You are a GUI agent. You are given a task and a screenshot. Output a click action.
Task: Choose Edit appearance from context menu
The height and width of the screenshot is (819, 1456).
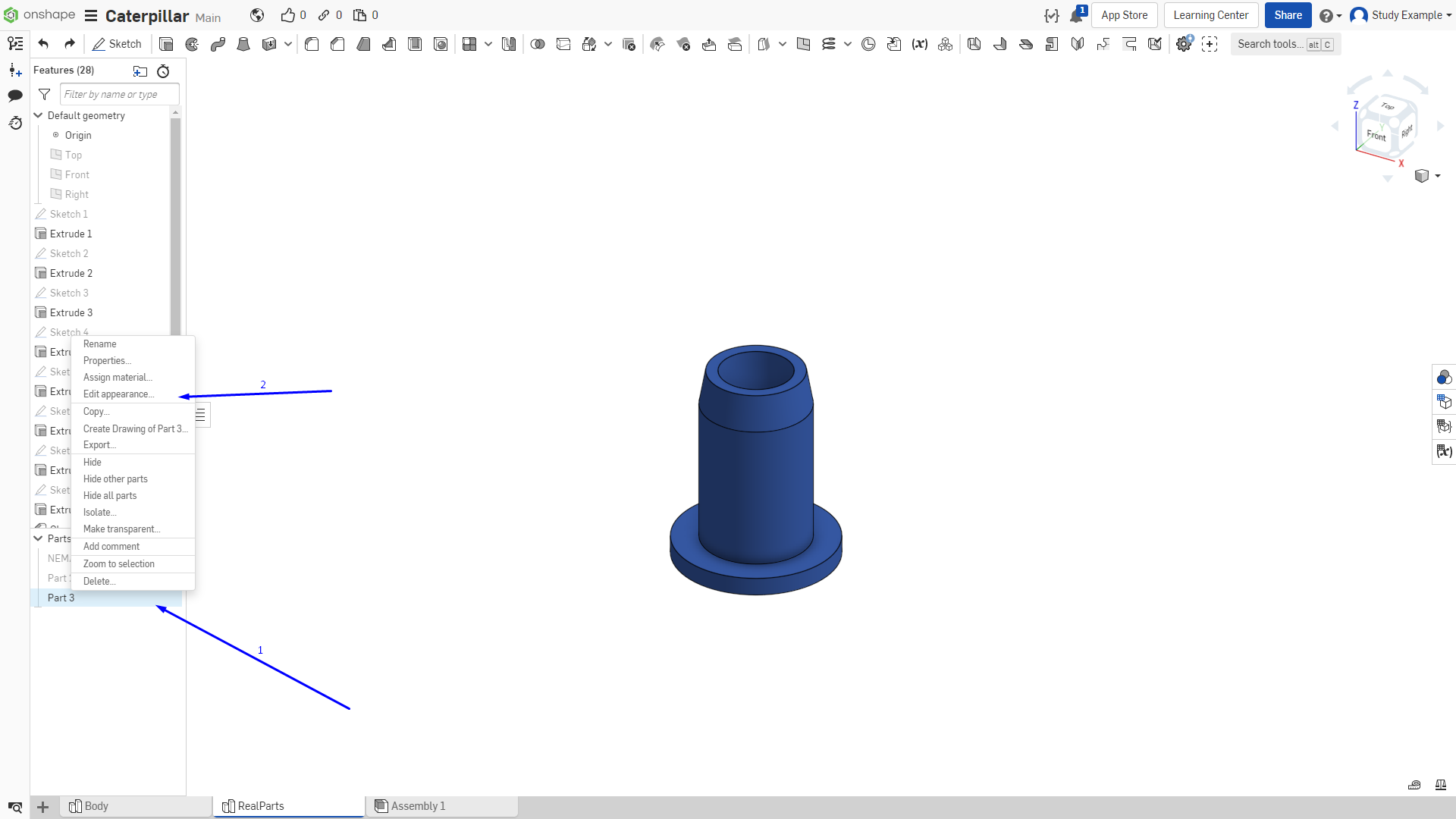[x=118, y=394]
